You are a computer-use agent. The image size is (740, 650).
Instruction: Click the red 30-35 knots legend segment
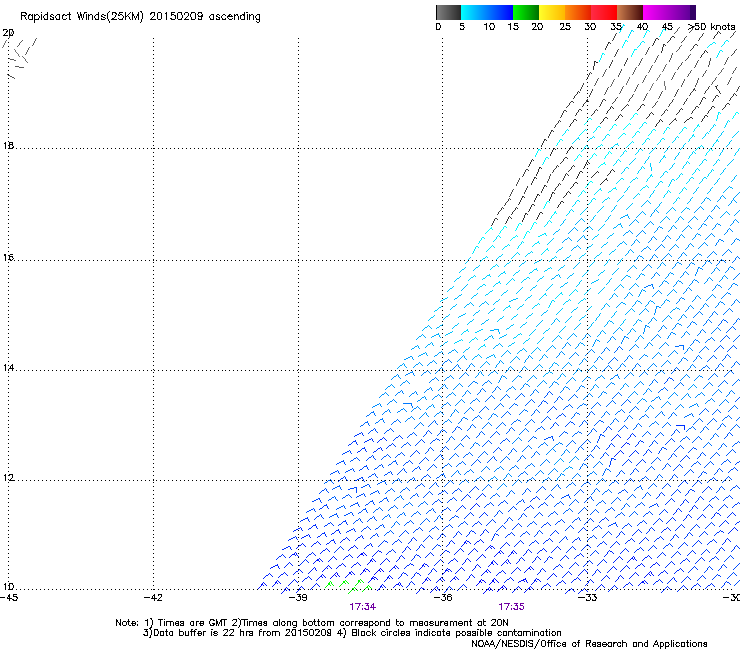tap(604, 12)
